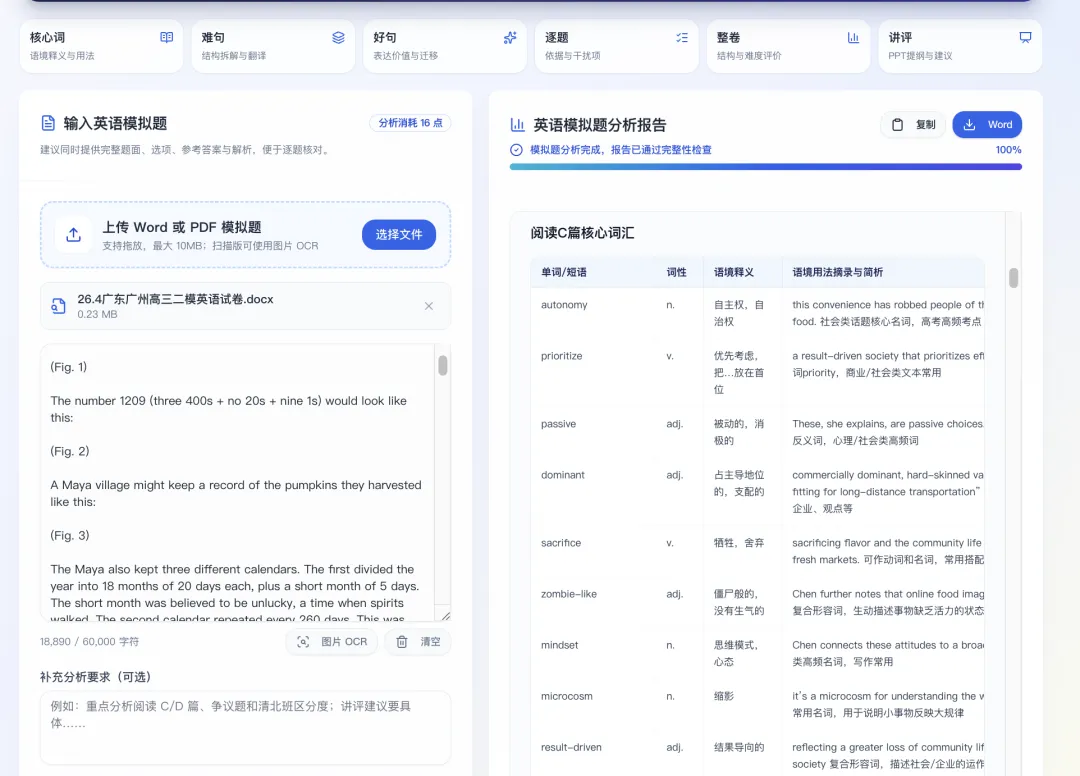
Task: Click the clipboard icon in 复制 button
Action: (x=897, y=125)
